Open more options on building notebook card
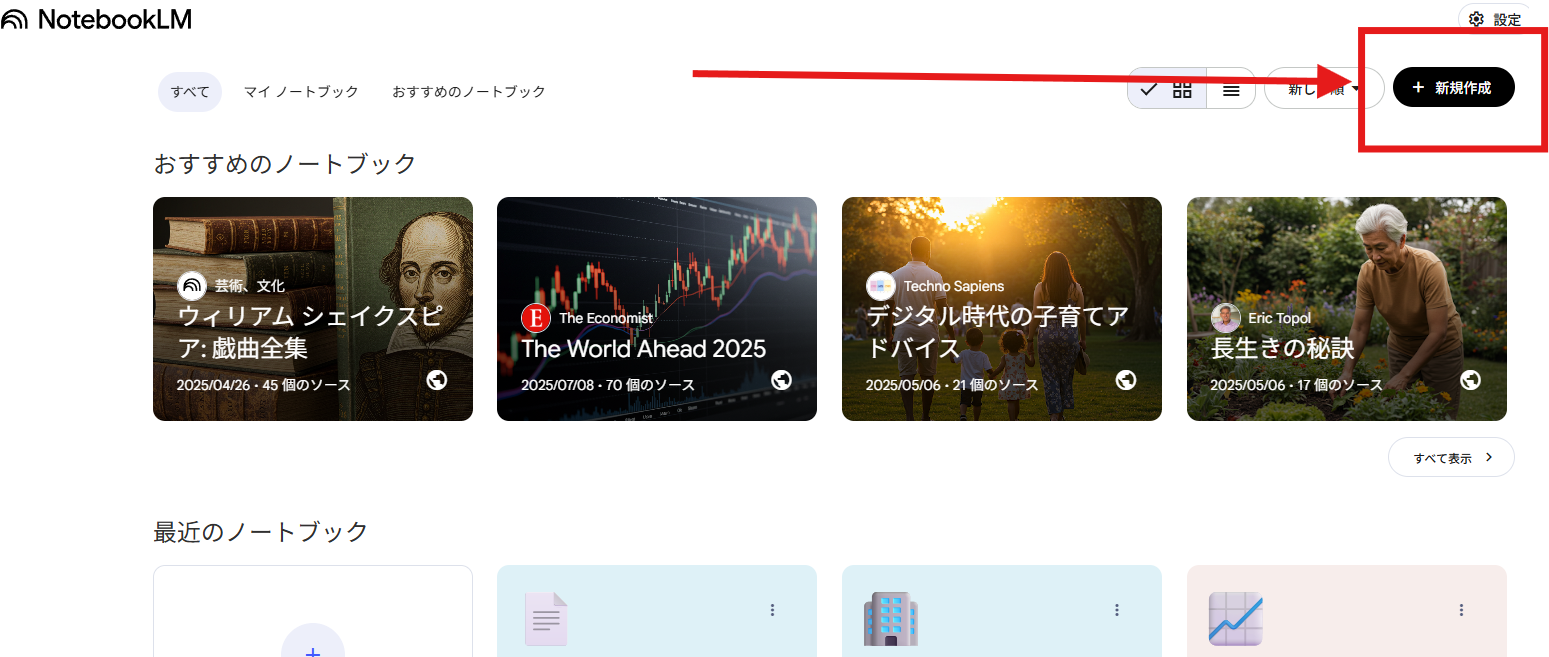Image resolution: width=1549 pixels, height=657 pixels. tap(1117, 610)
